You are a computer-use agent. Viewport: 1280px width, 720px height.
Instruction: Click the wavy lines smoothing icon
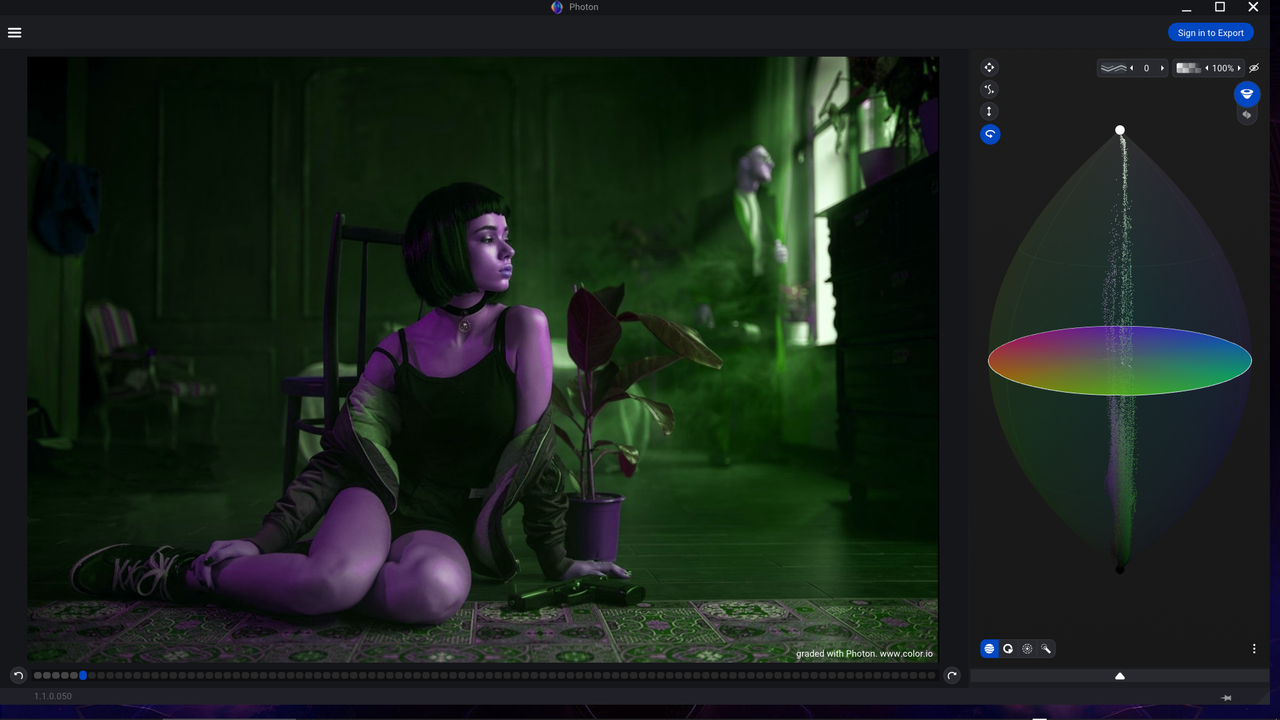[1113, 68]
